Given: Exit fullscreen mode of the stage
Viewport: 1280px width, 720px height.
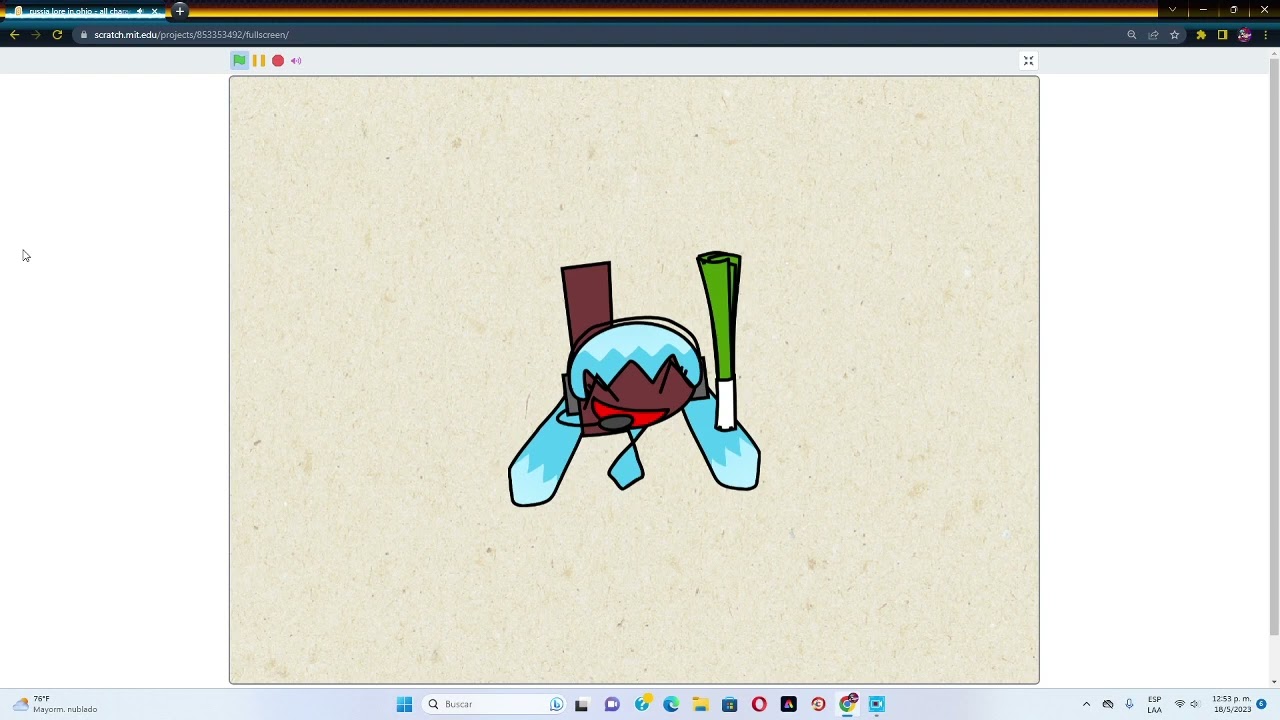Looking at the screenshot, I should click(x=1028, y=61).
